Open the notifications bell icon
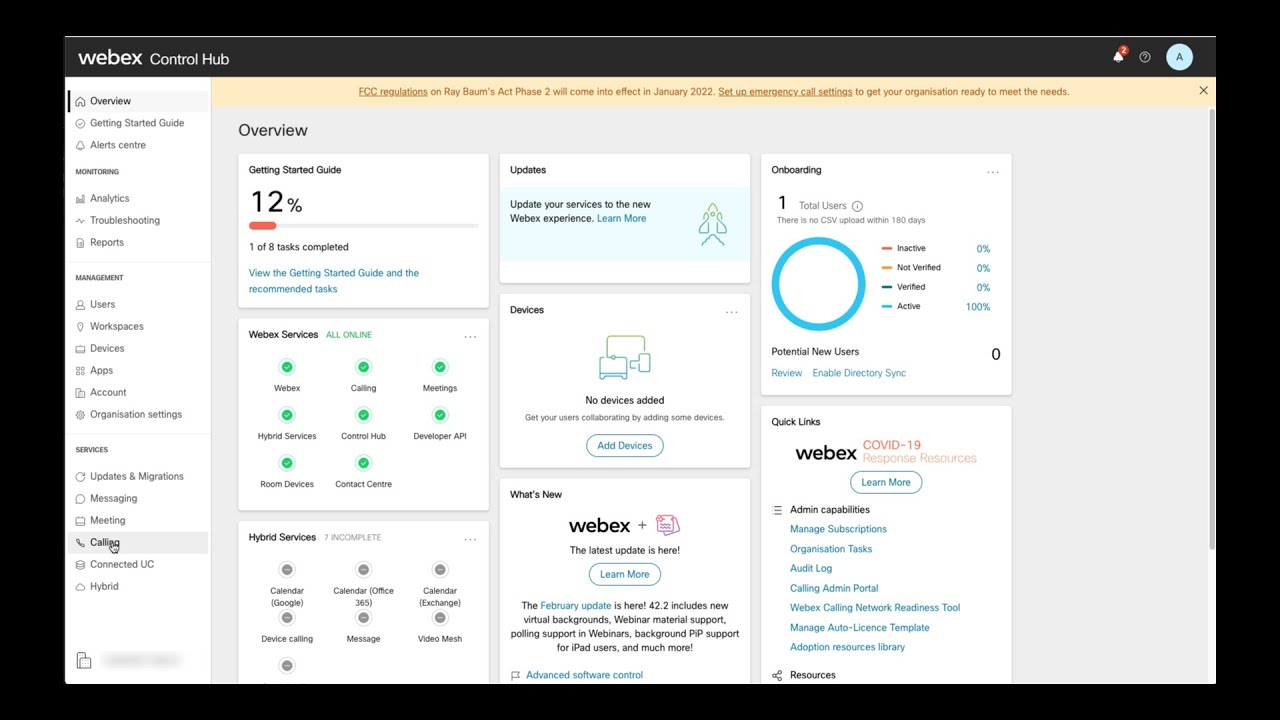The image size is (1280, 720). (1118, 57)
